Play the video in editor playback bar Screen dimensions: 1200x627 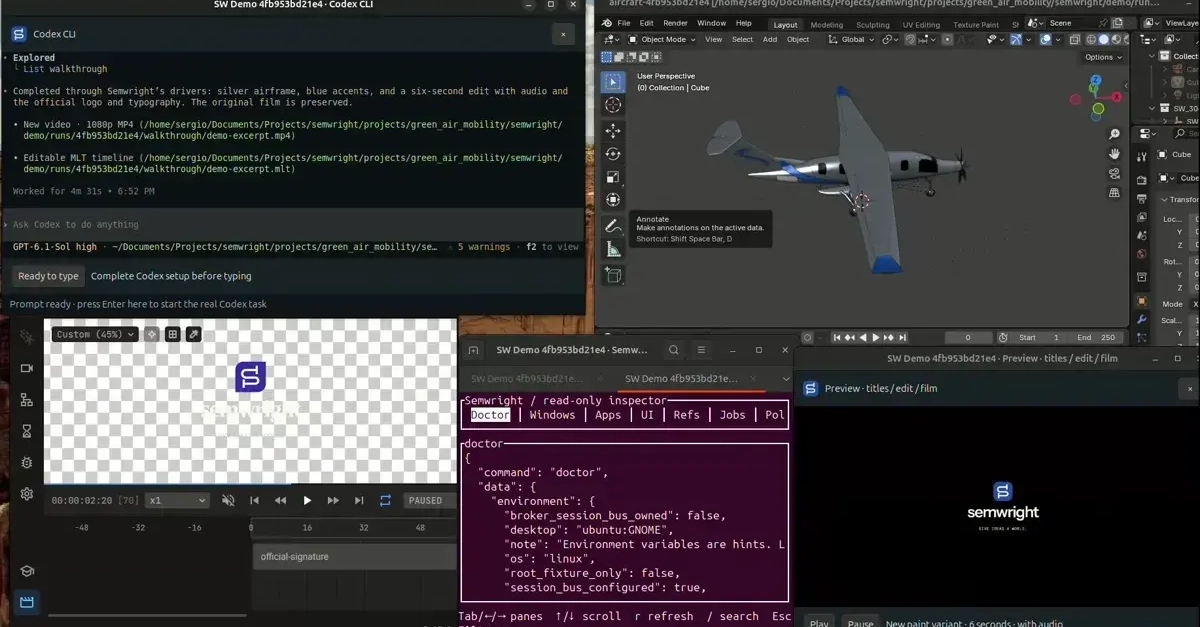tap(307, 500)
